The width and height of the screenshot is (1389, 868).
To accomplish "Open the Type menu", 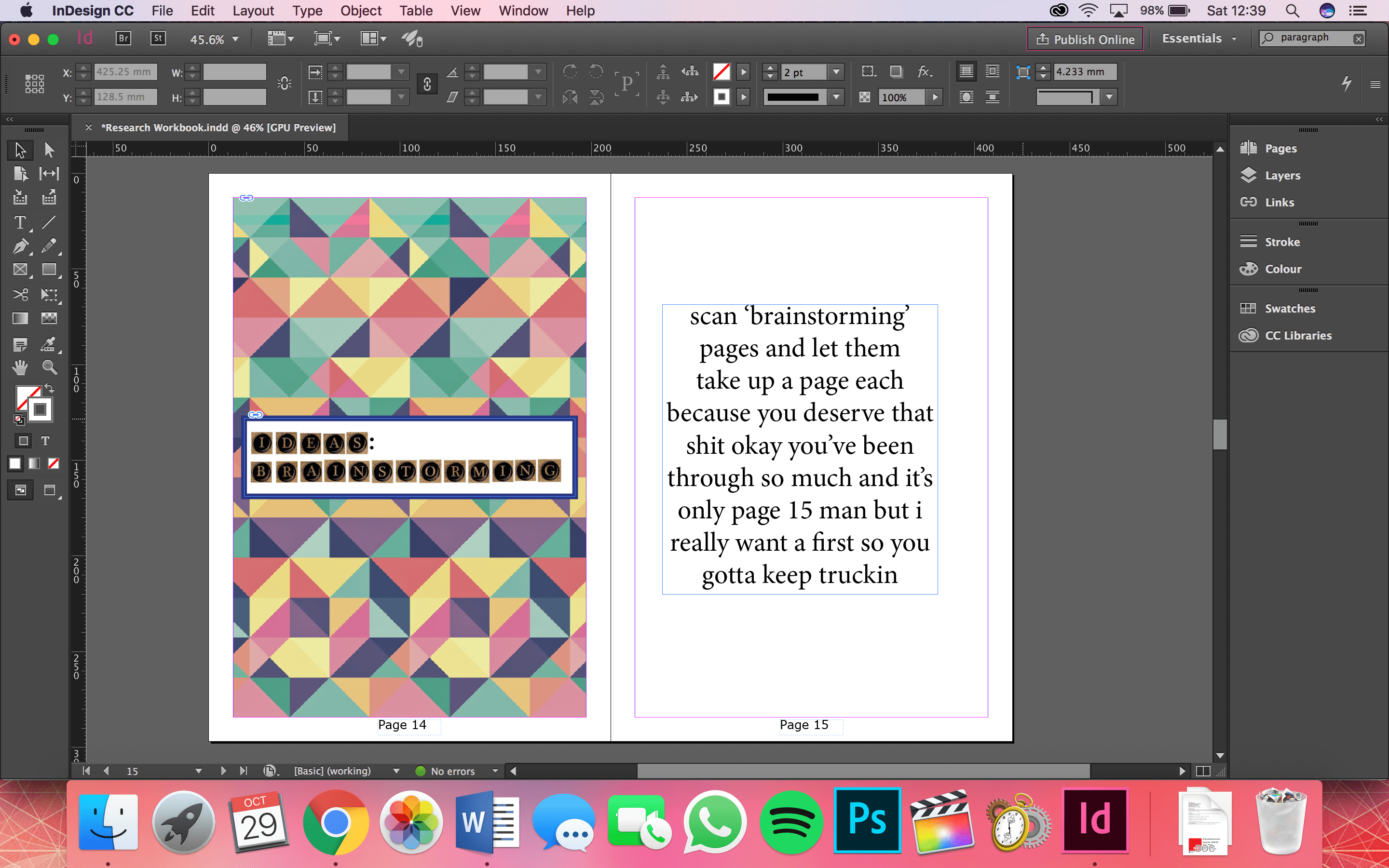I will click(308, 10).
